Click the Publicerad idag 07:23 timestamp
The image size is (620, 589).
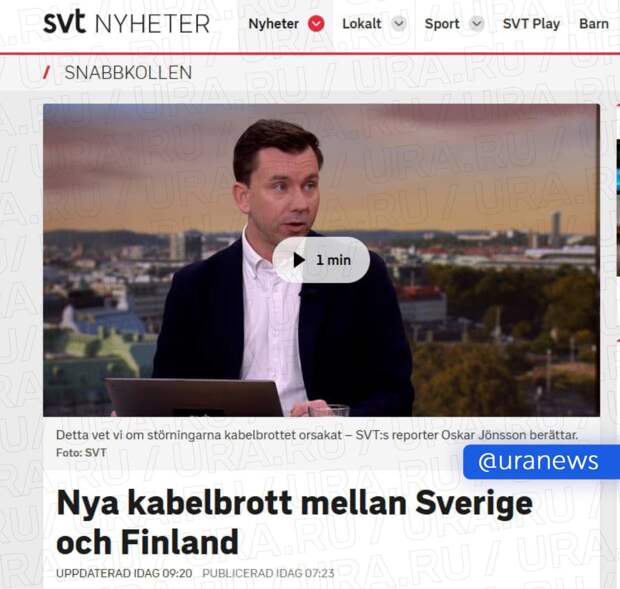coord(268,573)
